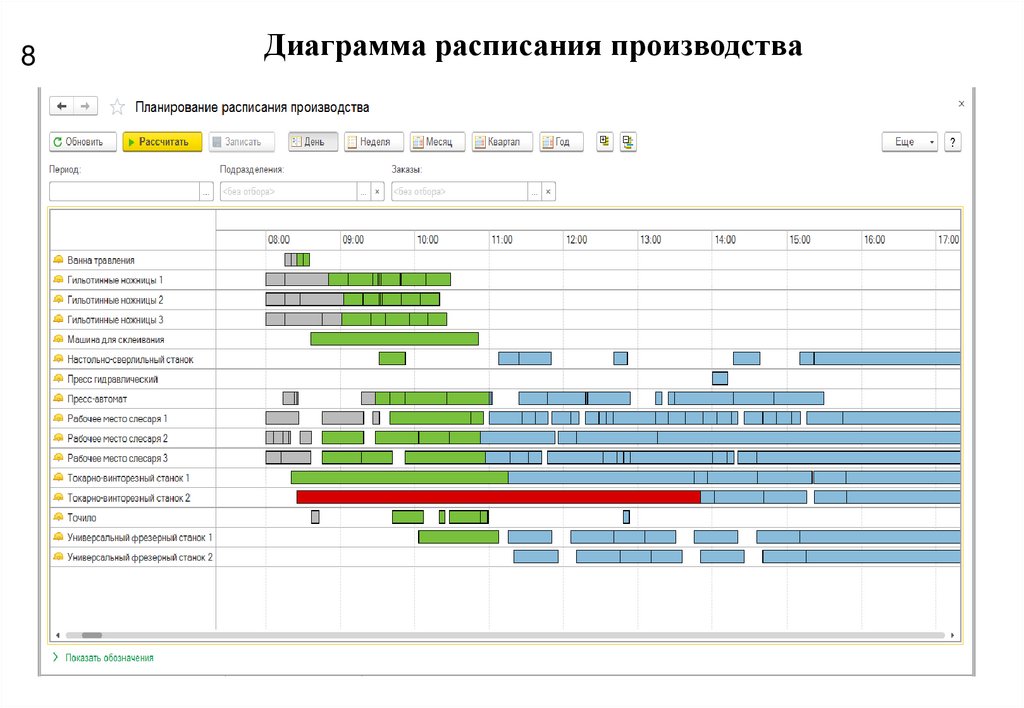The width and height of the screenshot is (1024, 708).
Task: Click the second yellow-green toolbar icon after Год
Action: point(628,141)
